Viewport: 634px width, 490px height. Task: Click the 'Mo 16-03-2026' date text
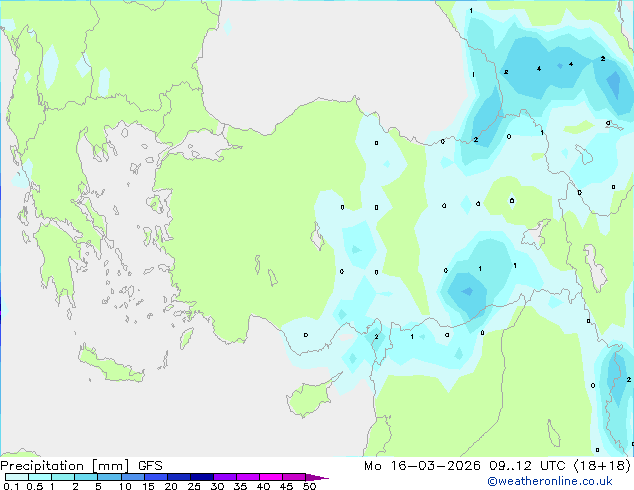pyautogui.click(x=422, y=466)
